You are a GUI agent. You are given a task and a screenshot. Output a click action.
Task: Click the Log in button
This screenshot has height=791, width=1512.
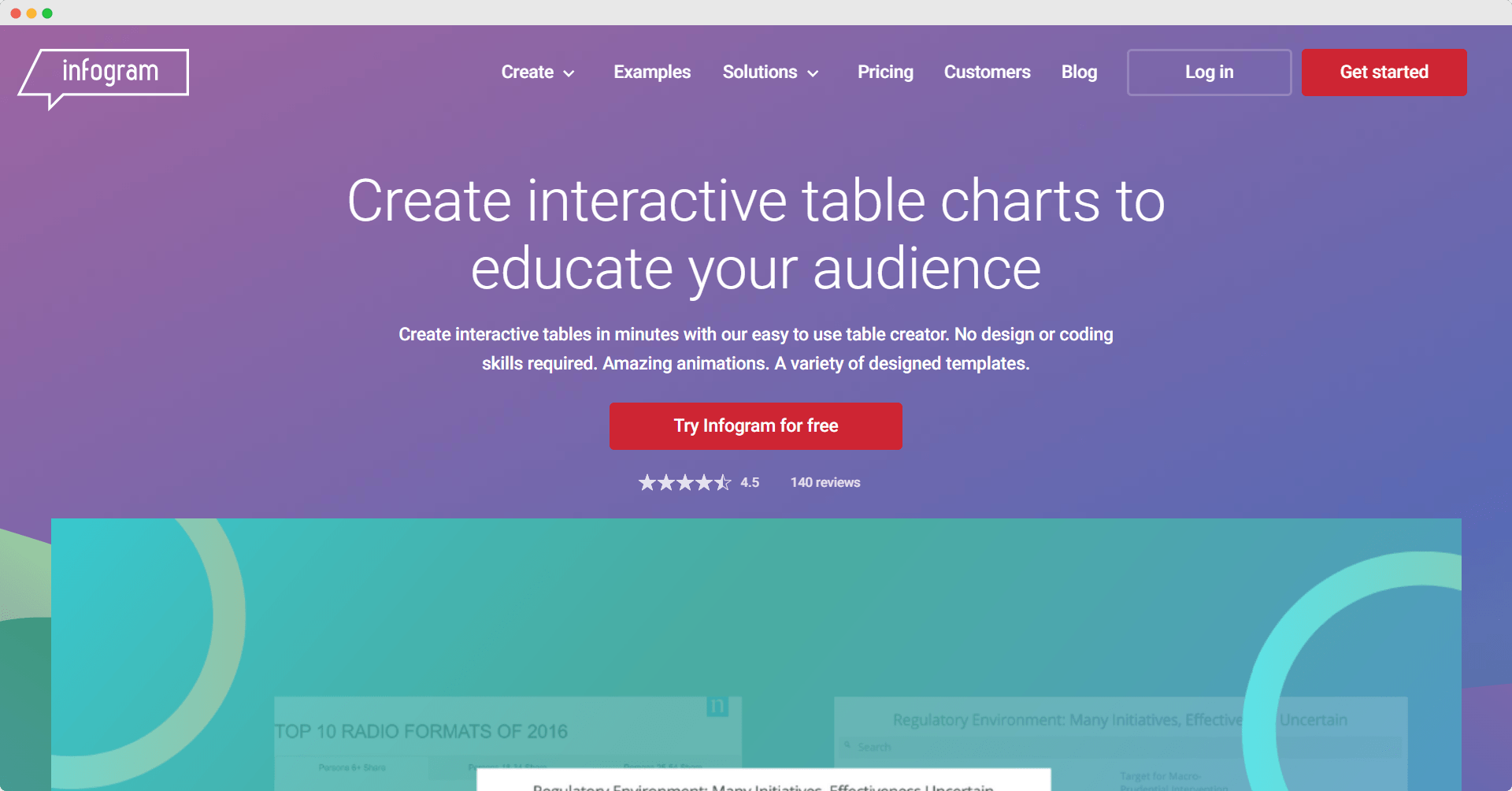tap(1209, 72)
